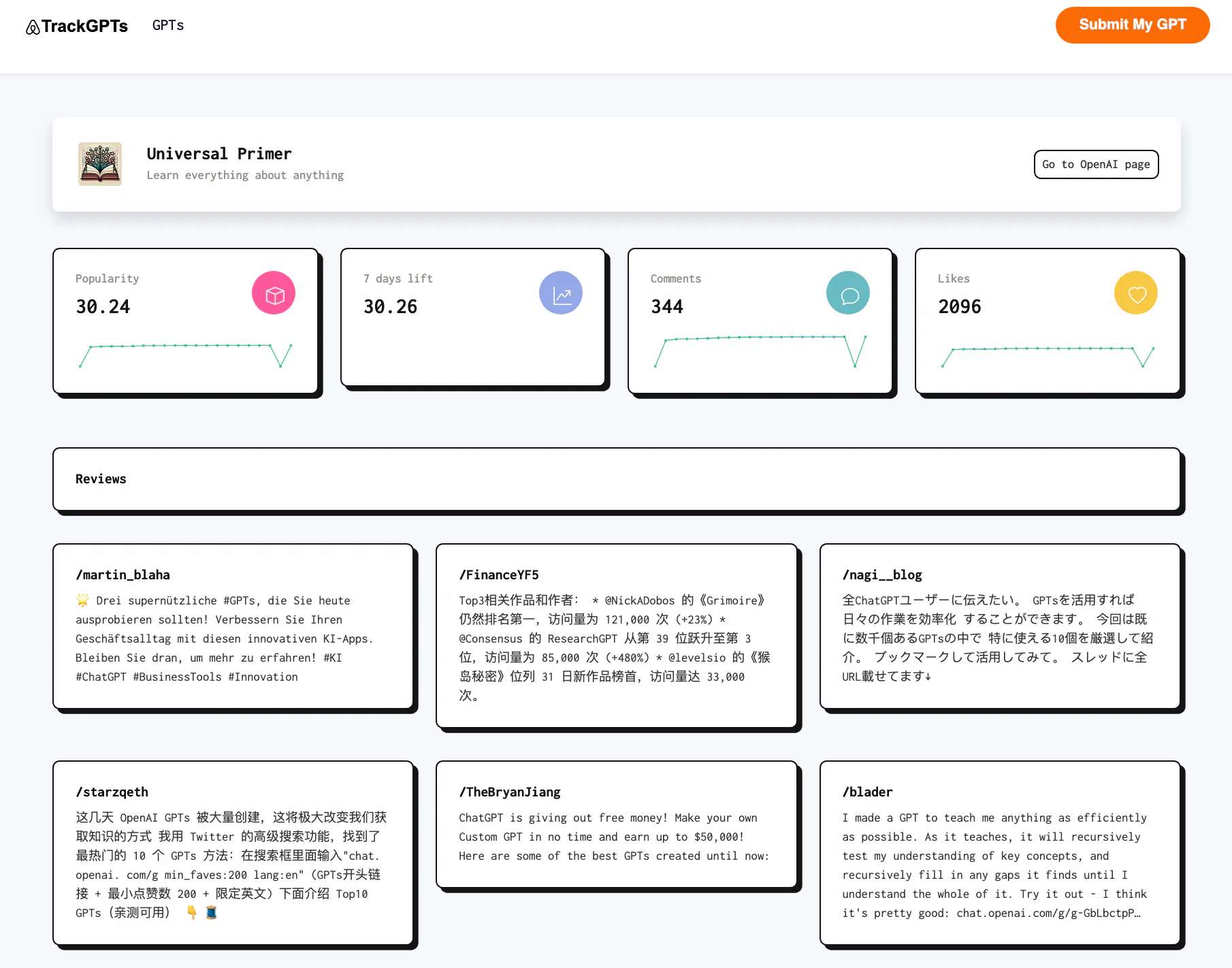Click the Comments label
The image size is (1232, 968).
[x=676, y=278]
